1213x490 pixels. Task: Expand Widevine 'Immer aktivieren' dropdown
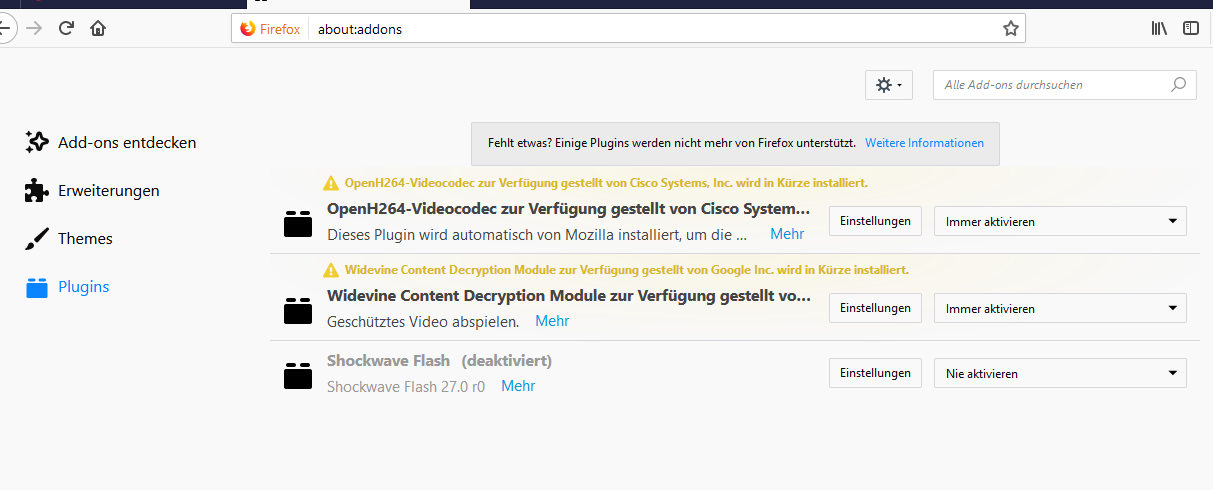point(1060,309)
